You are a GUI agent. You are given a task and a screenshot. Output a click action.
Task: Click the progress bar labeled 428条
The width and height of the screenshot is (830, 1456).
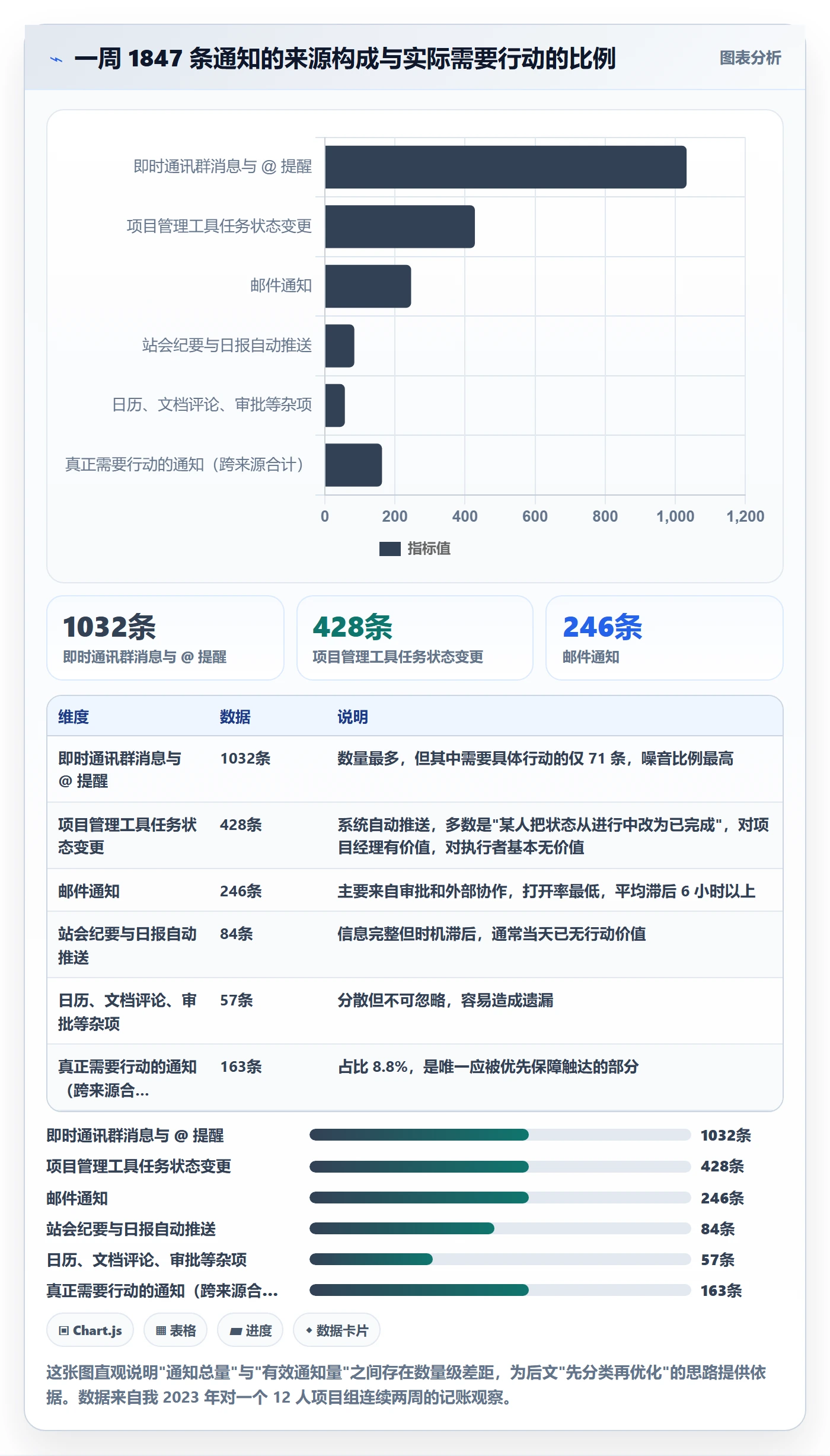(500, 1166)
